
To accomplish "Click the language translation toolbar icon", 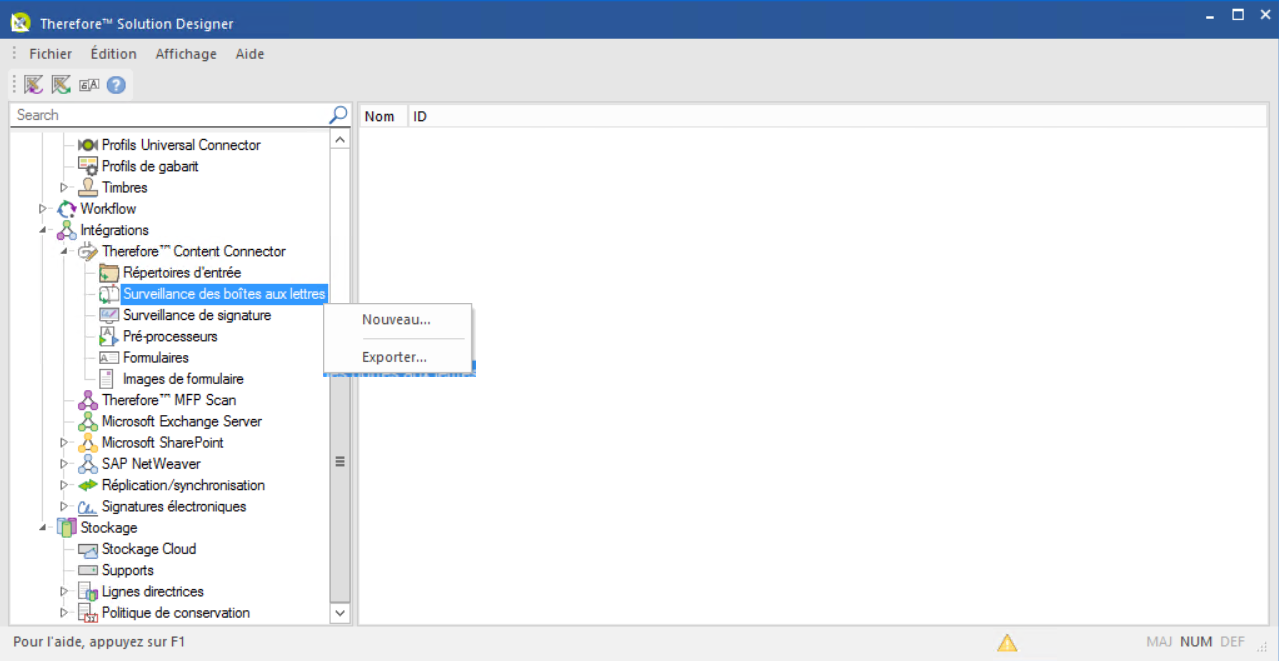I will click(89, 85).
